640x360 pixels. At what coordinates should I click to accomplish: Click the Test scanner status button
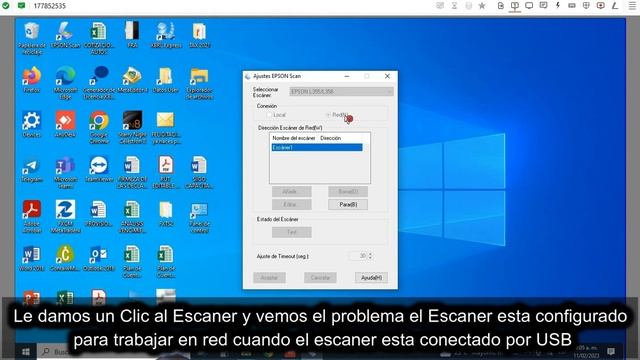tap(291, 232)
